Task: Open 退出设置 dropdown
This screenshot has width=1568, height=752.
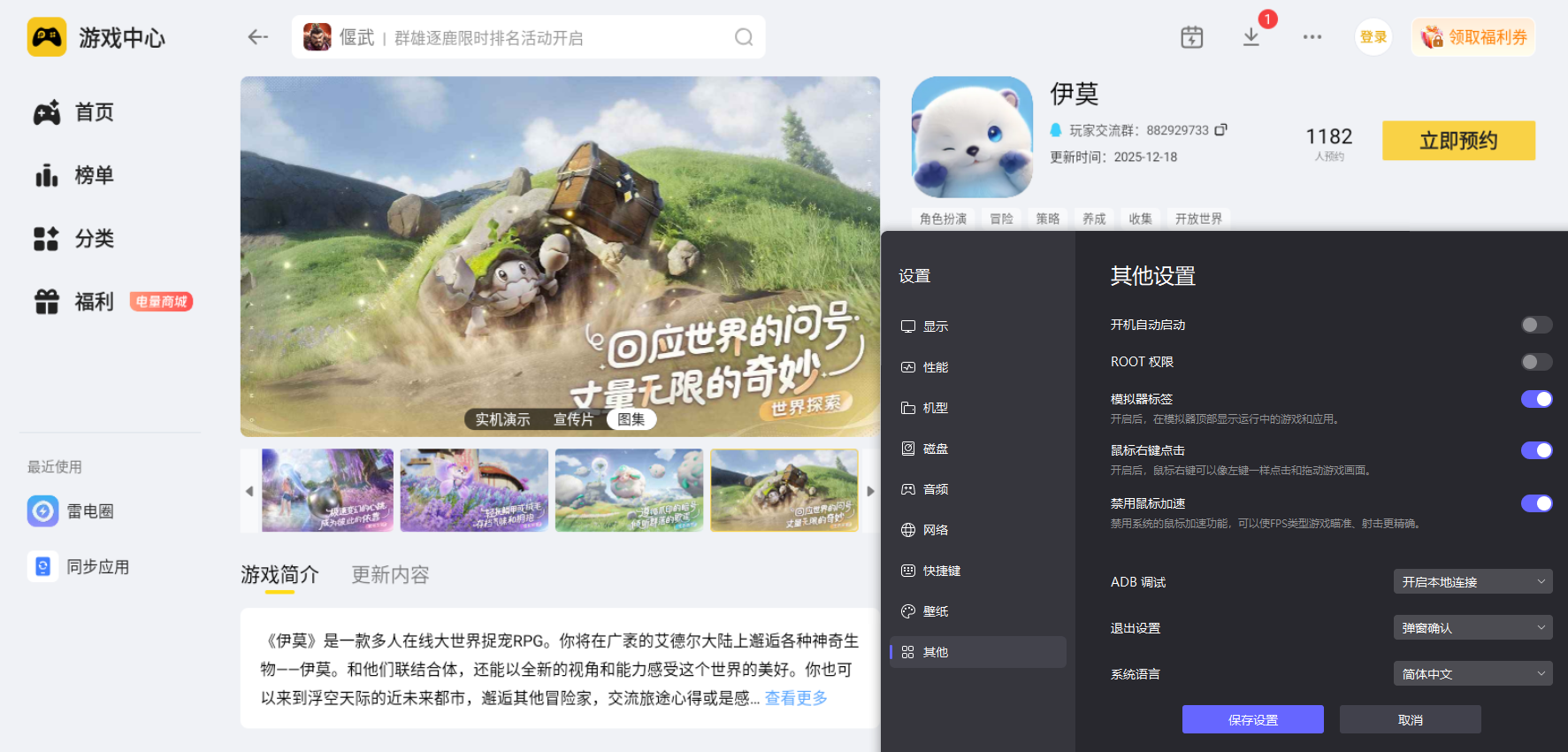Action: click(x=1472, y=628)
